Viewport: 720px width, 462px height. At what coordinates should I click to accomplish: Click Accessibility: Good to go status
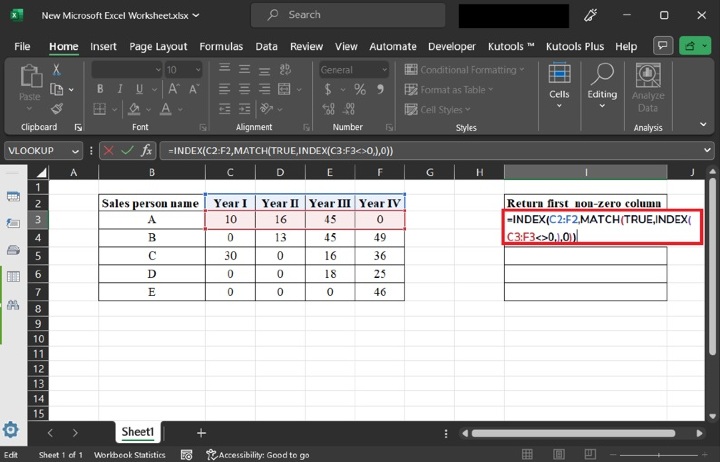[257, 455]
